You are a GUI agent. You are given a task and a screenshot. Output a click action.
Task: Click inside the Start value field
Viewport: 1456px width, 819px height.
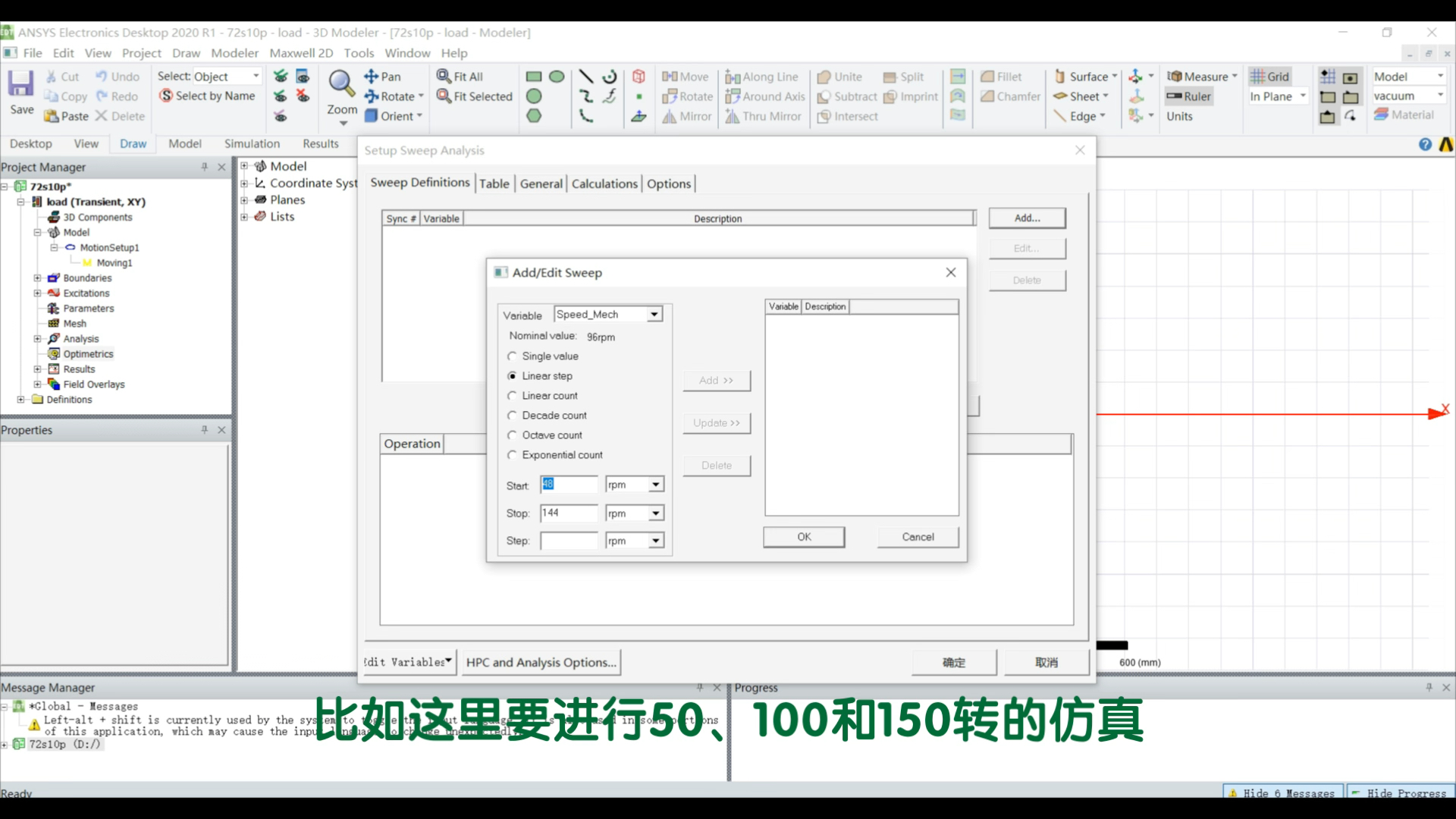point(567,484)
